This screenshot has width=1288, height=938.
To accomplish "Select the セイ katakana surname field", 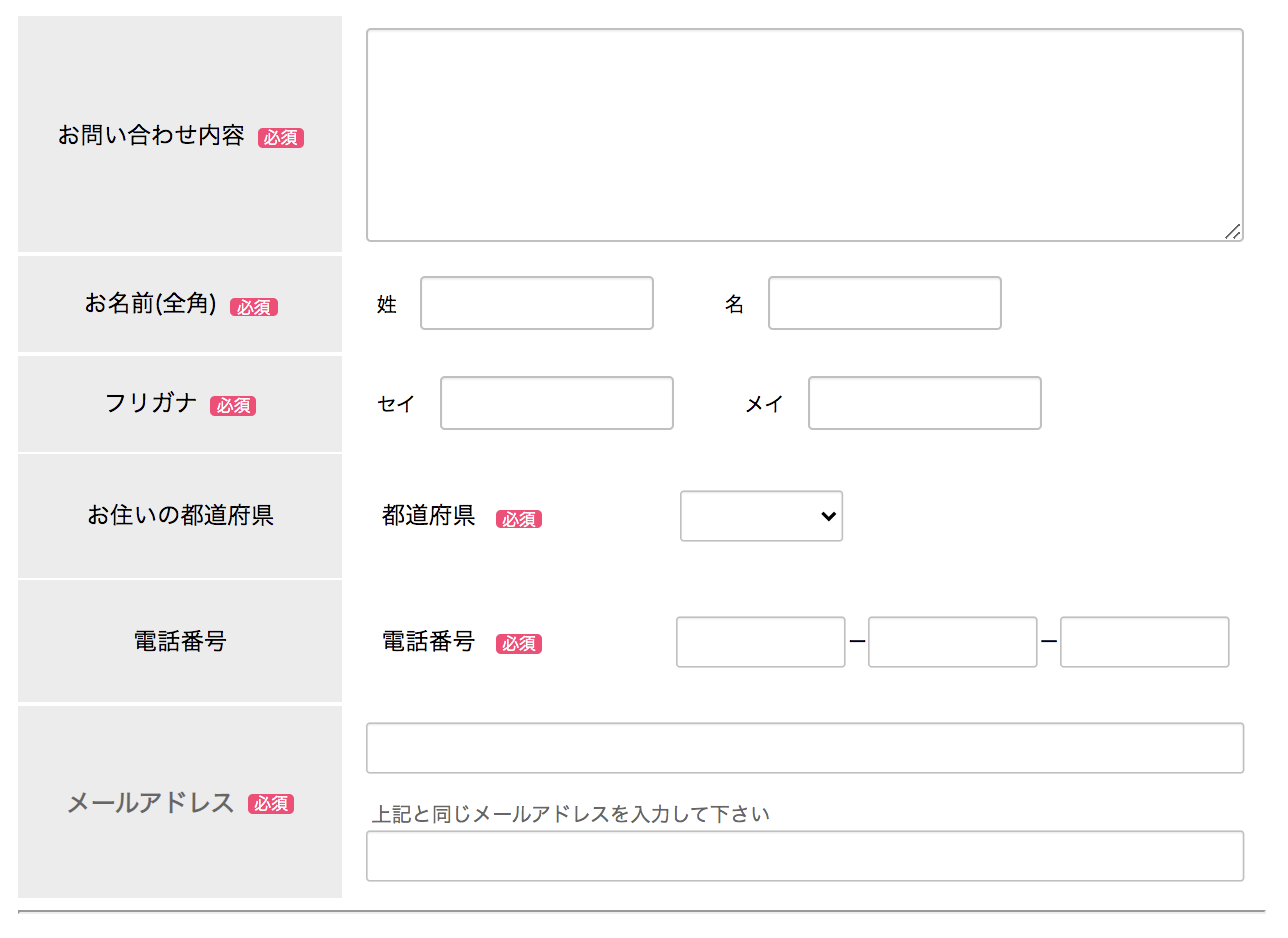I will tap(556, 403).
